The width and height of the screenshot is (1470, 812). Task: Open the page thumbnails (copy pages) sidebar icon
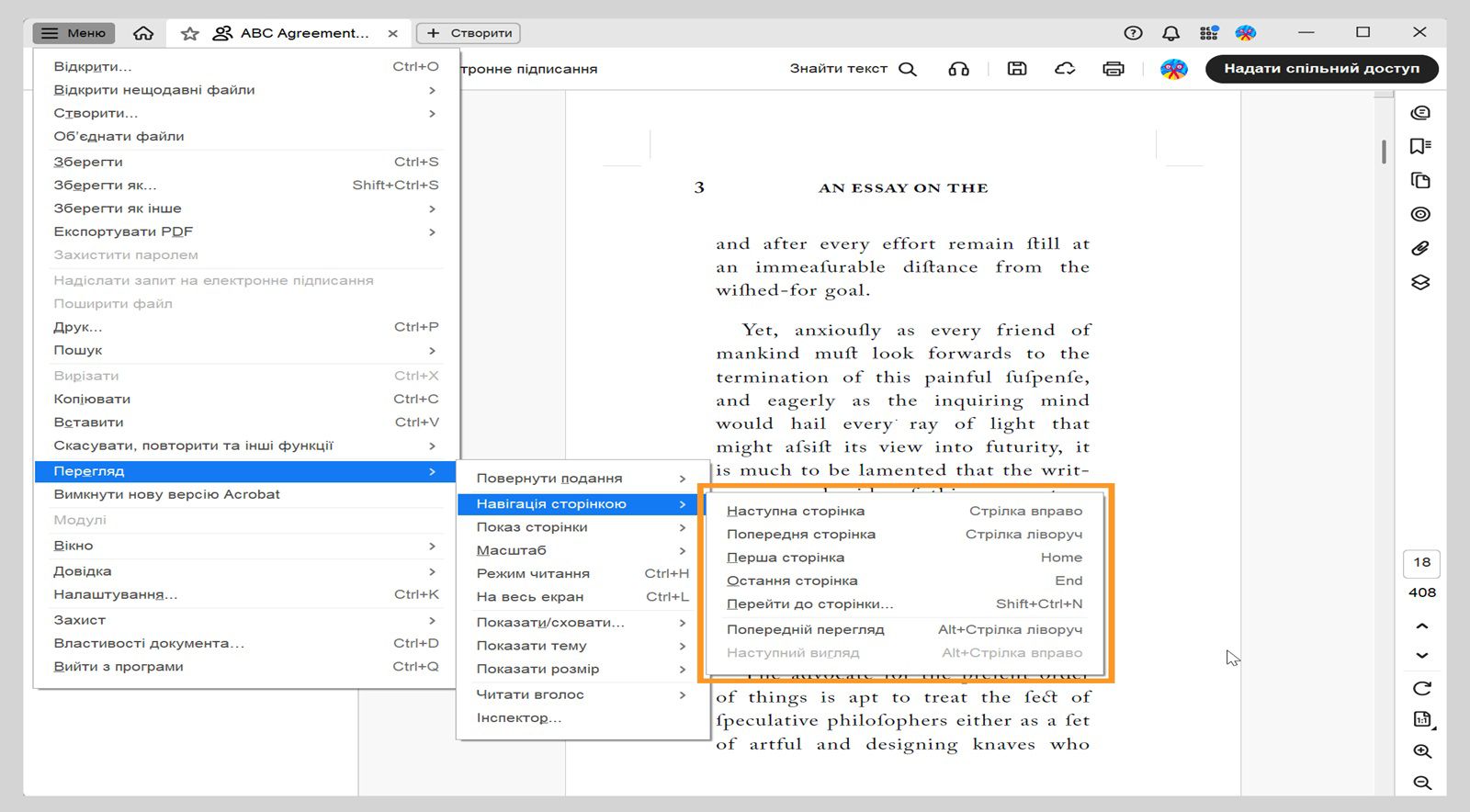tap(1420, 181)
